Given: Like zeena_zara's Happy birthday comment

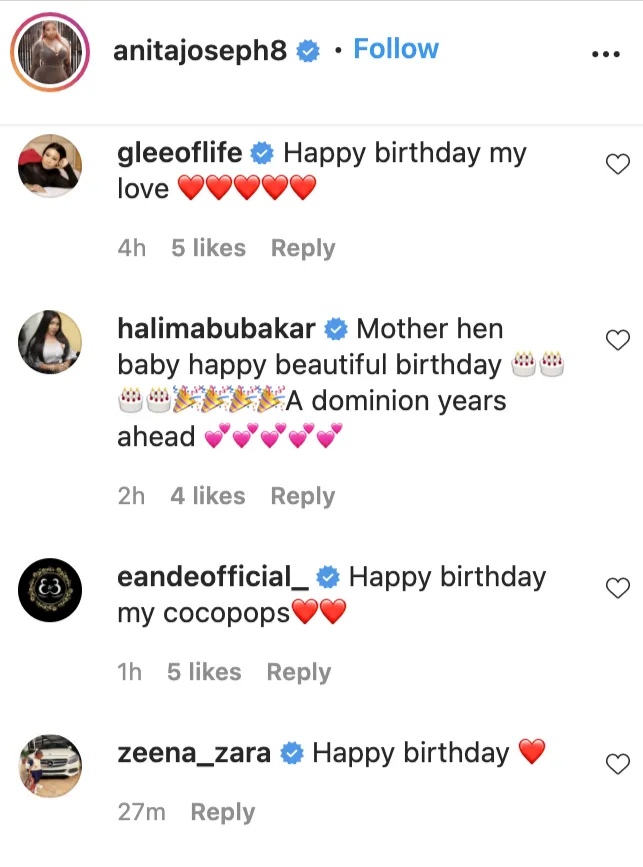Looking at the screenshot, I should [x=618, y=765].
